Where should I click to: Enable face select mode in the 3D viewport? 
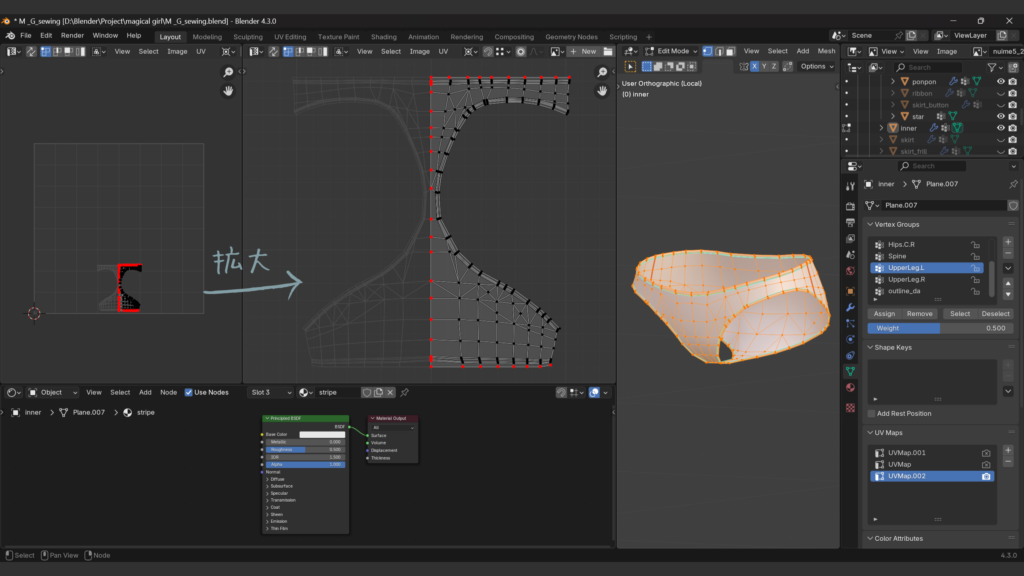[x=732, y=51]
